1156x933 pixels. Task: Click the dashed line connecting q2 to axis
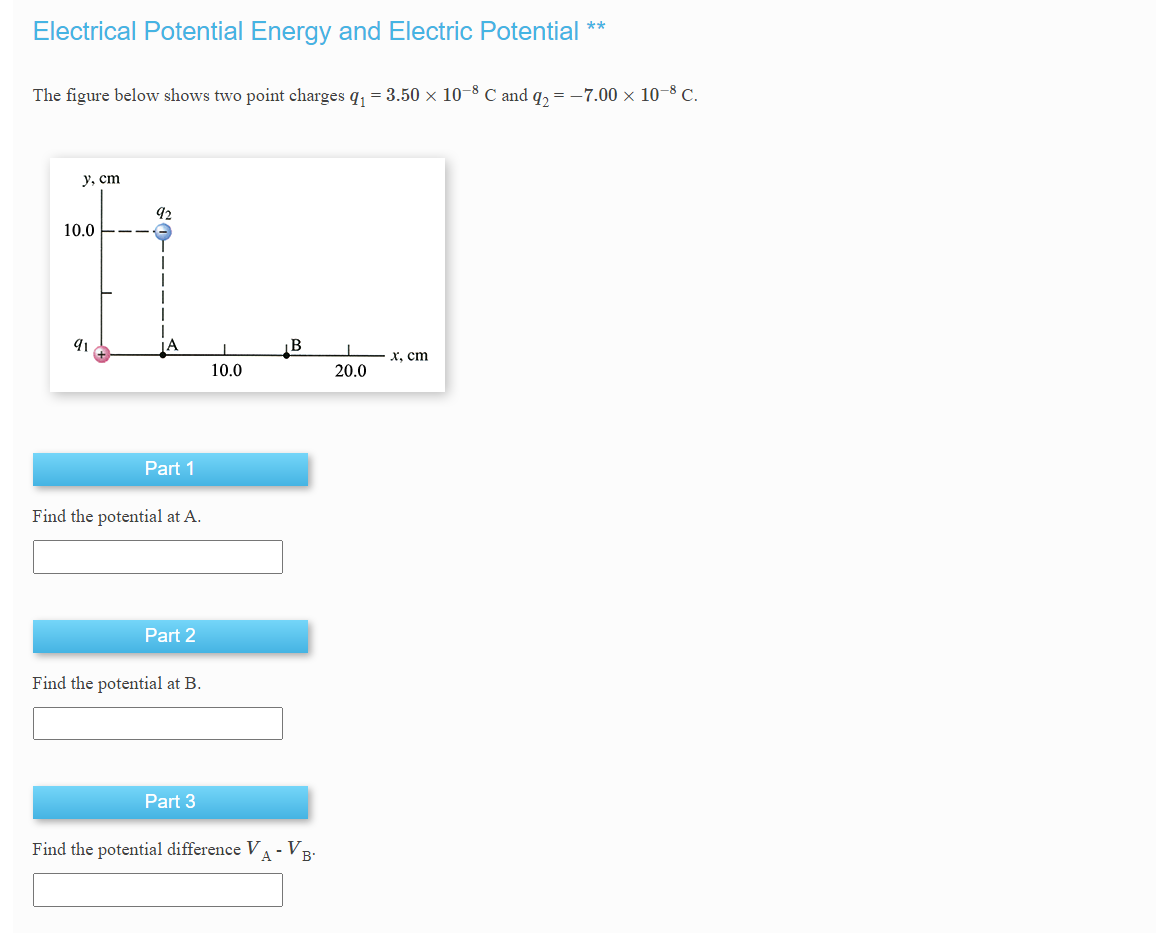(163, 295)
